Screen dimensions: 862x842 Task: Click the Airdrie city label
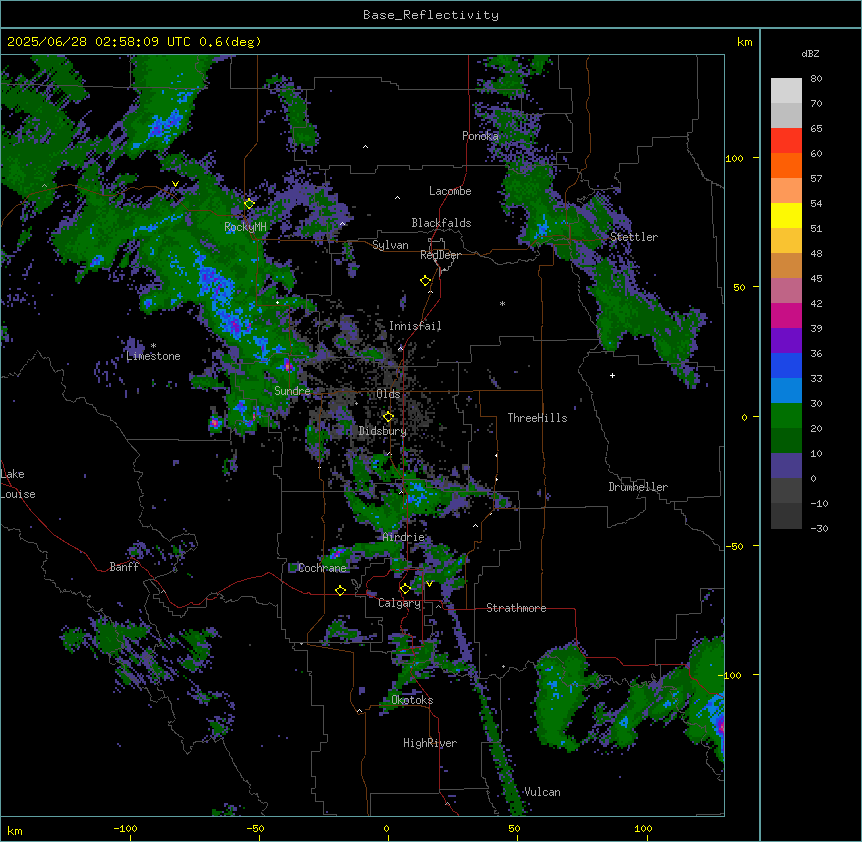pos(404,537)
